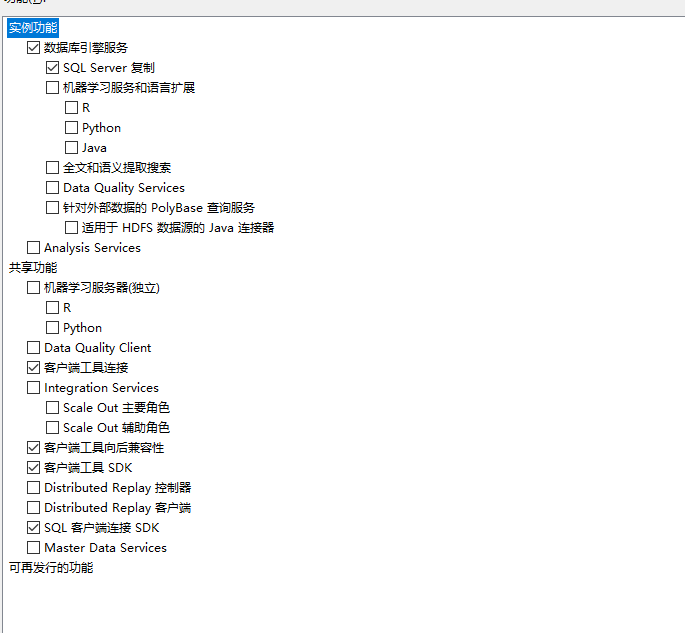Check Python under 机器学习服务器(独立)
685x633 pixels.
coord(52,328)
